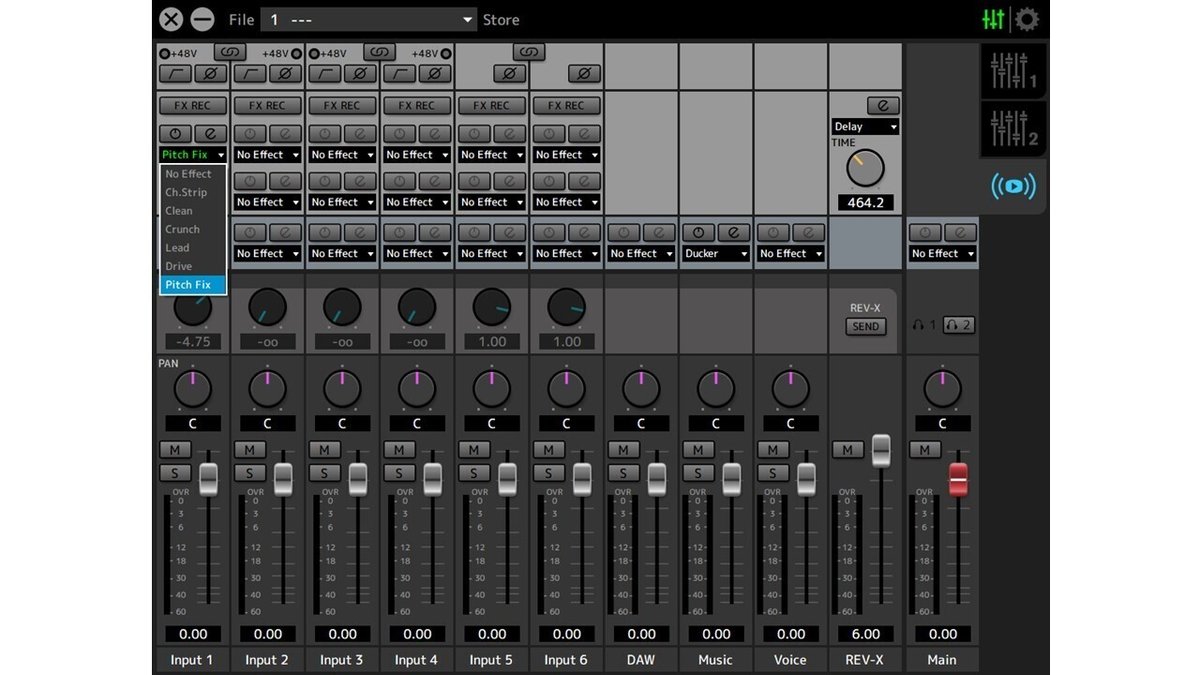This screenshot has width=1200, height=675.
Task: Solo the Input 2 channel
Action: pyautogui.click(x=250, y=473)
